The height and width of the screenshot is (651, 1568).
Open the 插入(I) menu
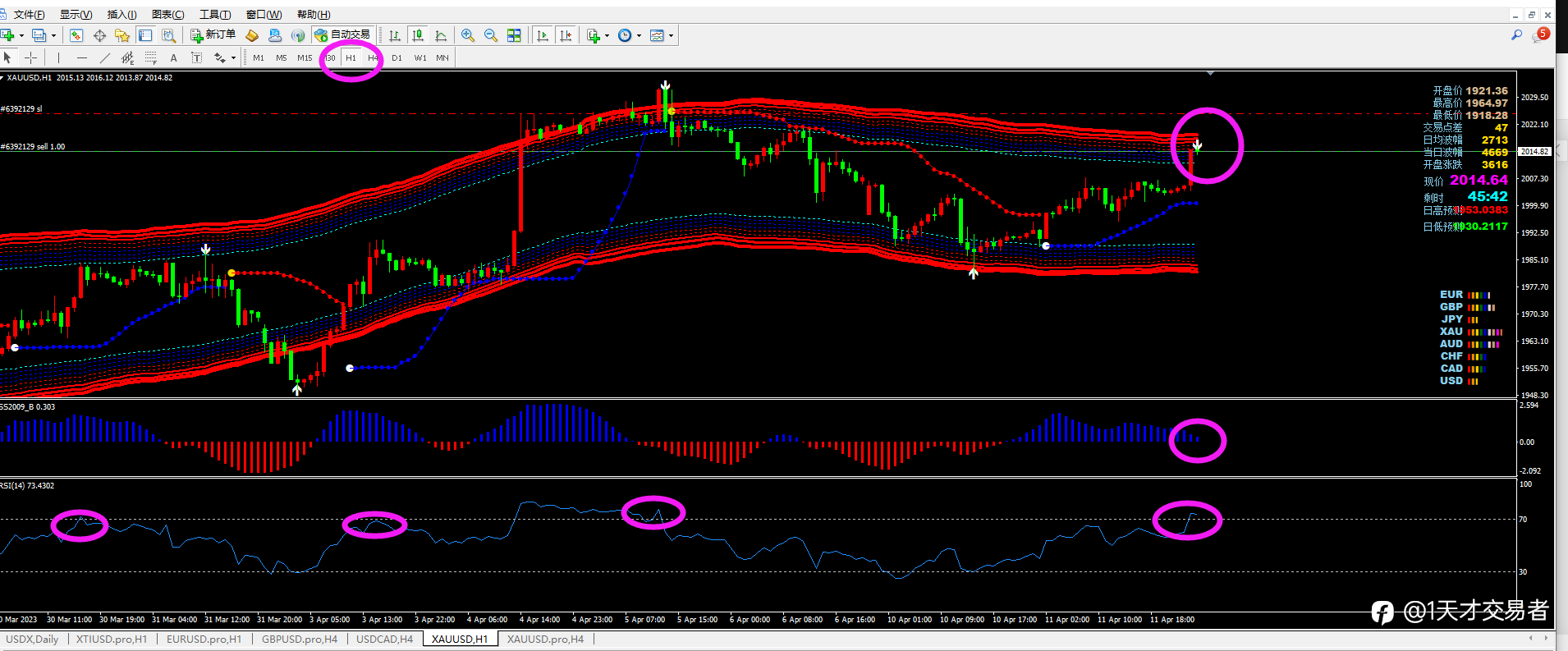pos(121,15)
